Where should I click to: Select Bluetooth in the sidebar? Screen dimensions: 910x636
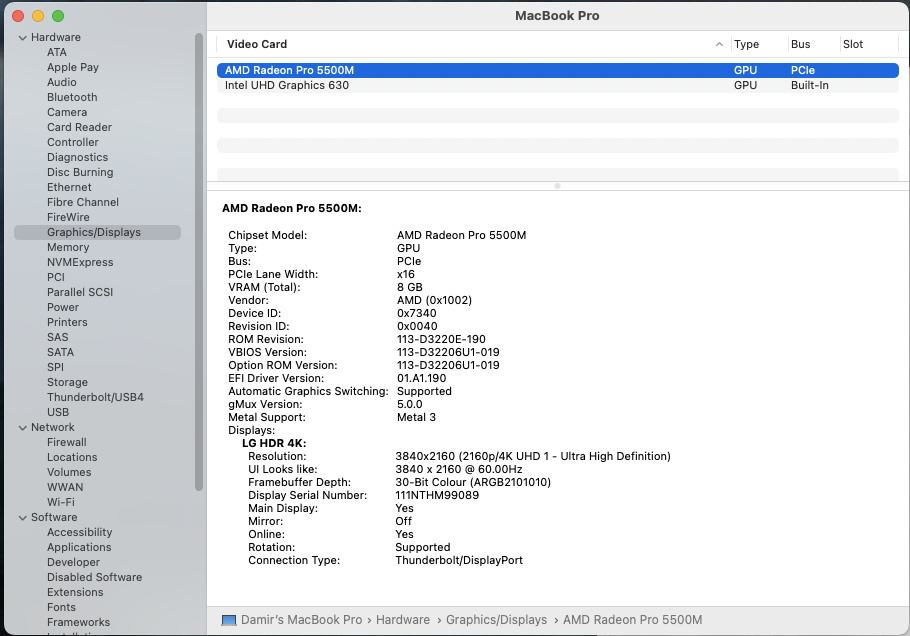[72, 97]
